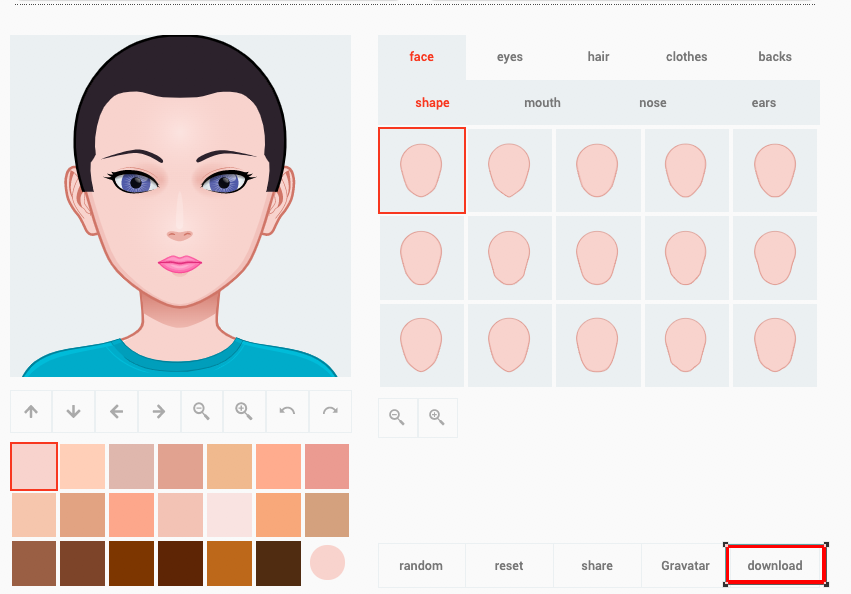This screenshot has width=851, height=594.
Task: Select the shape sub-tab
Action: pyautogui.click(x=433, y=103)
